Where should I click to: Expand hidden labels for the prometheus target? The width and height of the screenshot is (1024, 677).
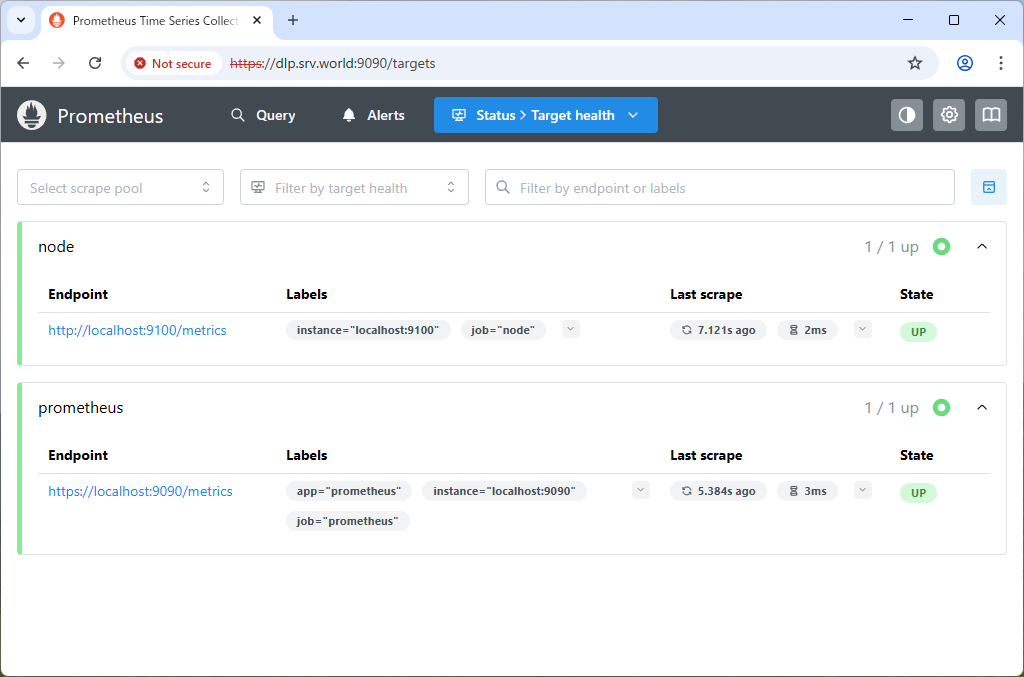coord(640,490)
